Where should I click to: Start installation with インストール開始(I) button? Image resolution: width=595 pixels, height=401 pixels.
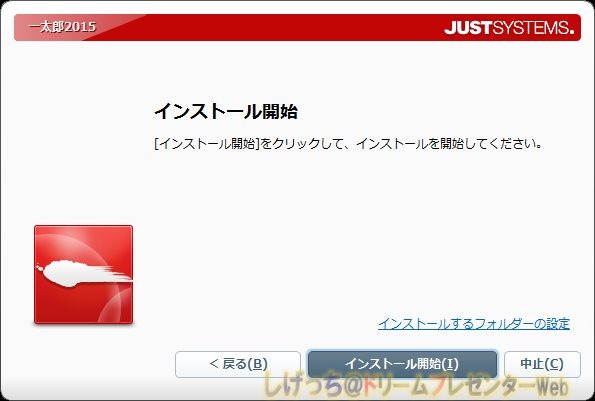[402, 364]
